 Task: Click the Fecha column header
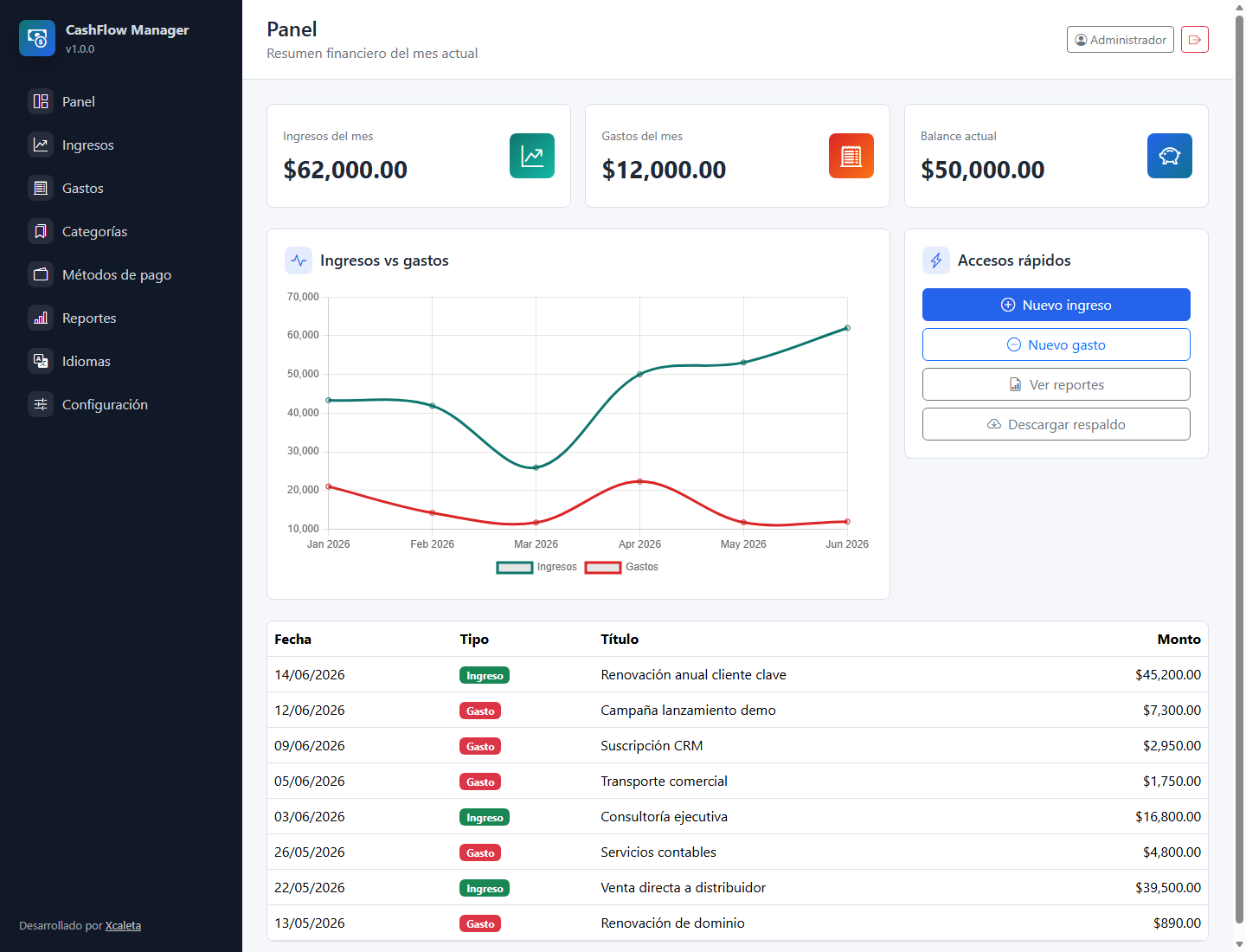point(292,640)
